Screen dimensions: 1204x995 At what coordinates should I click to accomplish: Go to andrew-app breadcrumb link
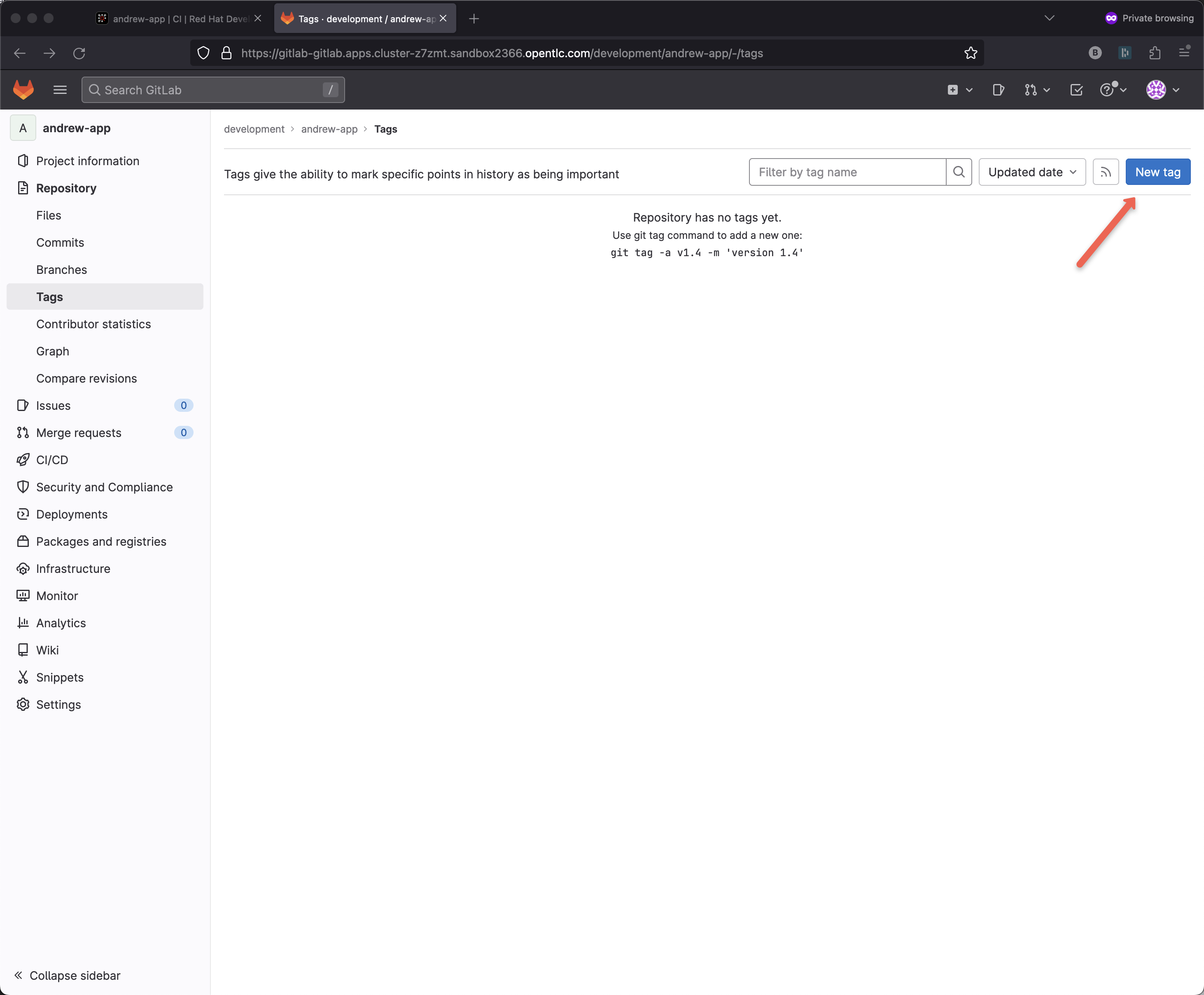click(329, 130)
